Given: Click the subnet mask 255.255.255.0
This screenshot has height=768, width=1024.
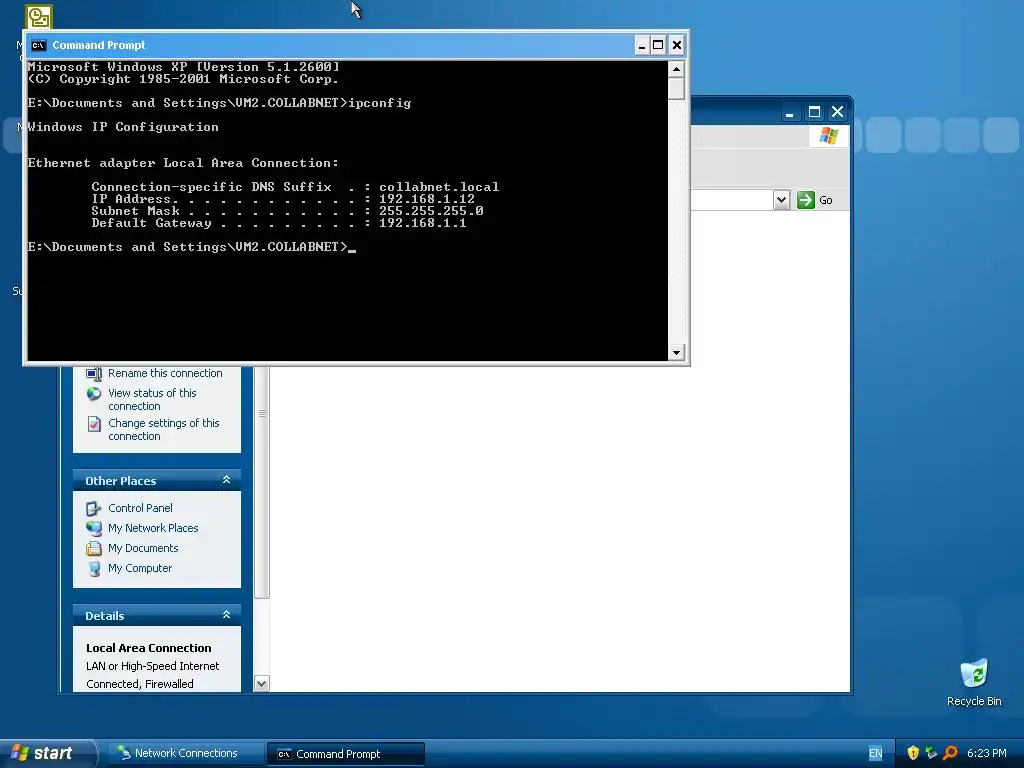Looking at the screenshot, I should point(431,210).
